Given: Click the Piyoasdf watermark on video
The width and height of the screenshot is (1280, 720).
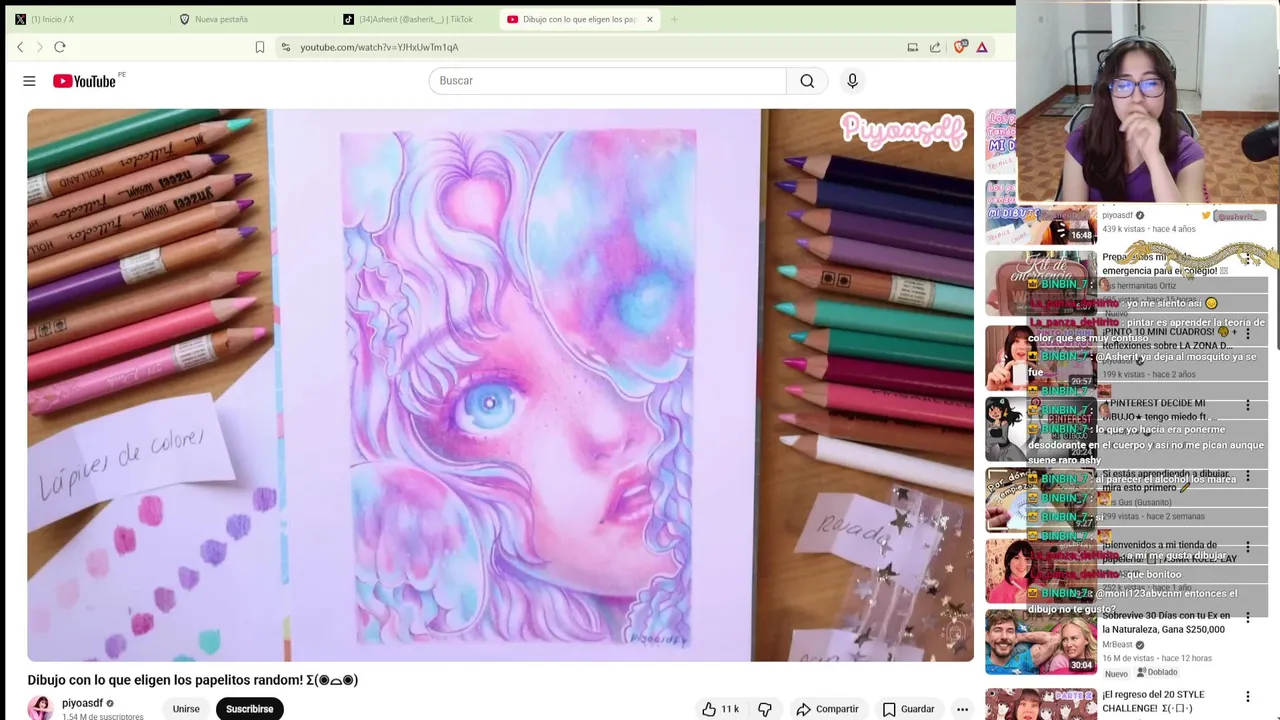Looking at the screenshot, I should tap(904, 131).
